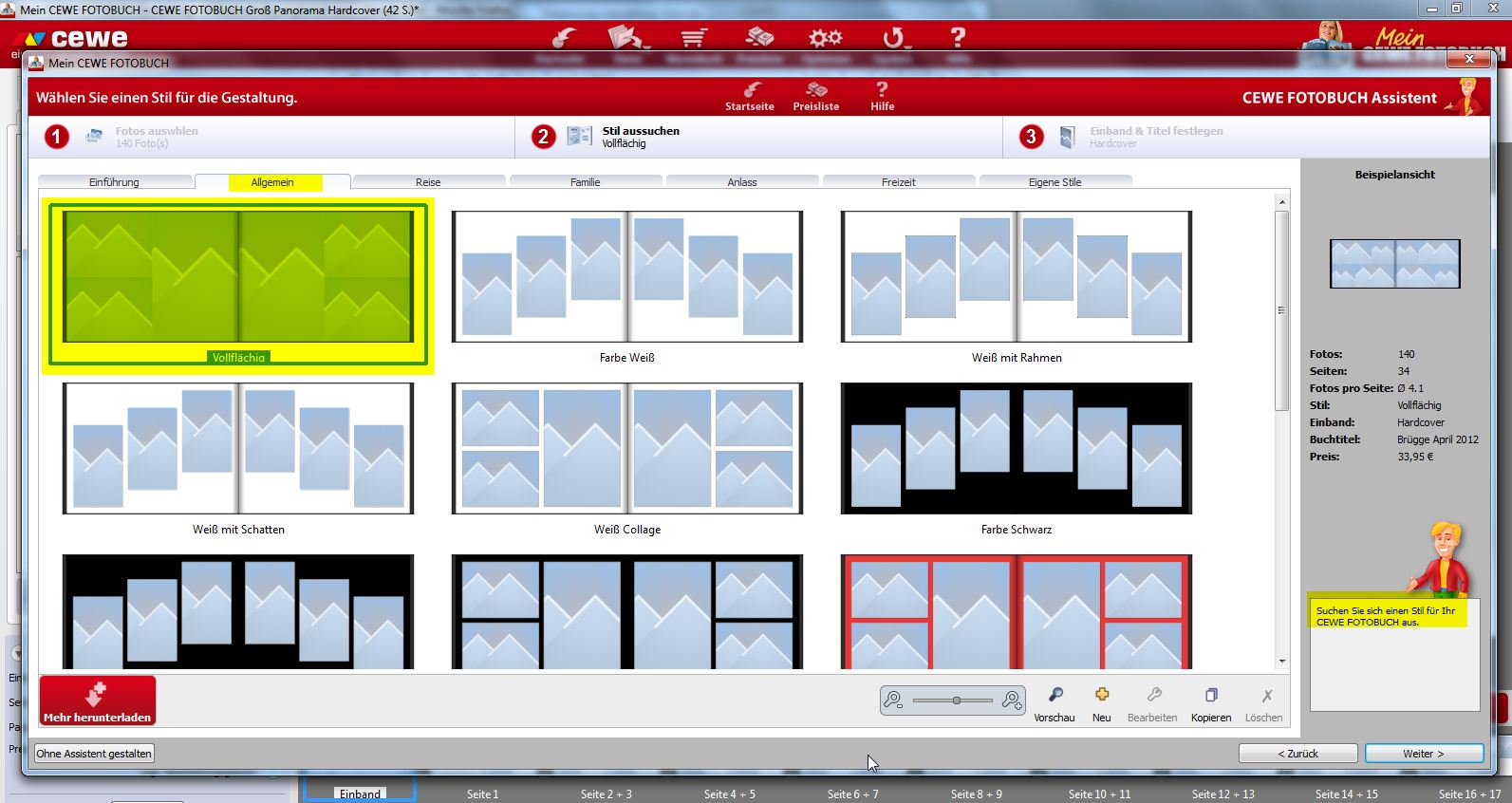Click Mehr herunterladen button

click(x=98, y=700)
